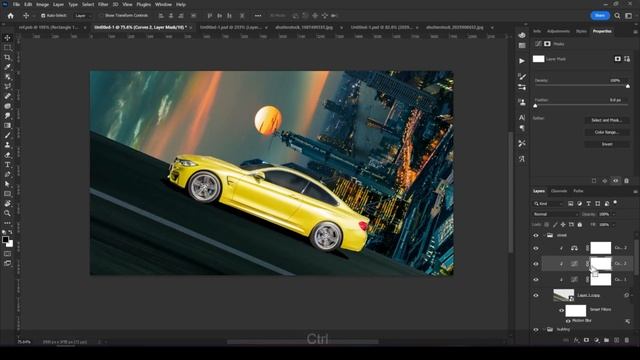Open the Brush Settings panel icon
640x360 pixels.
click(522, 76)
